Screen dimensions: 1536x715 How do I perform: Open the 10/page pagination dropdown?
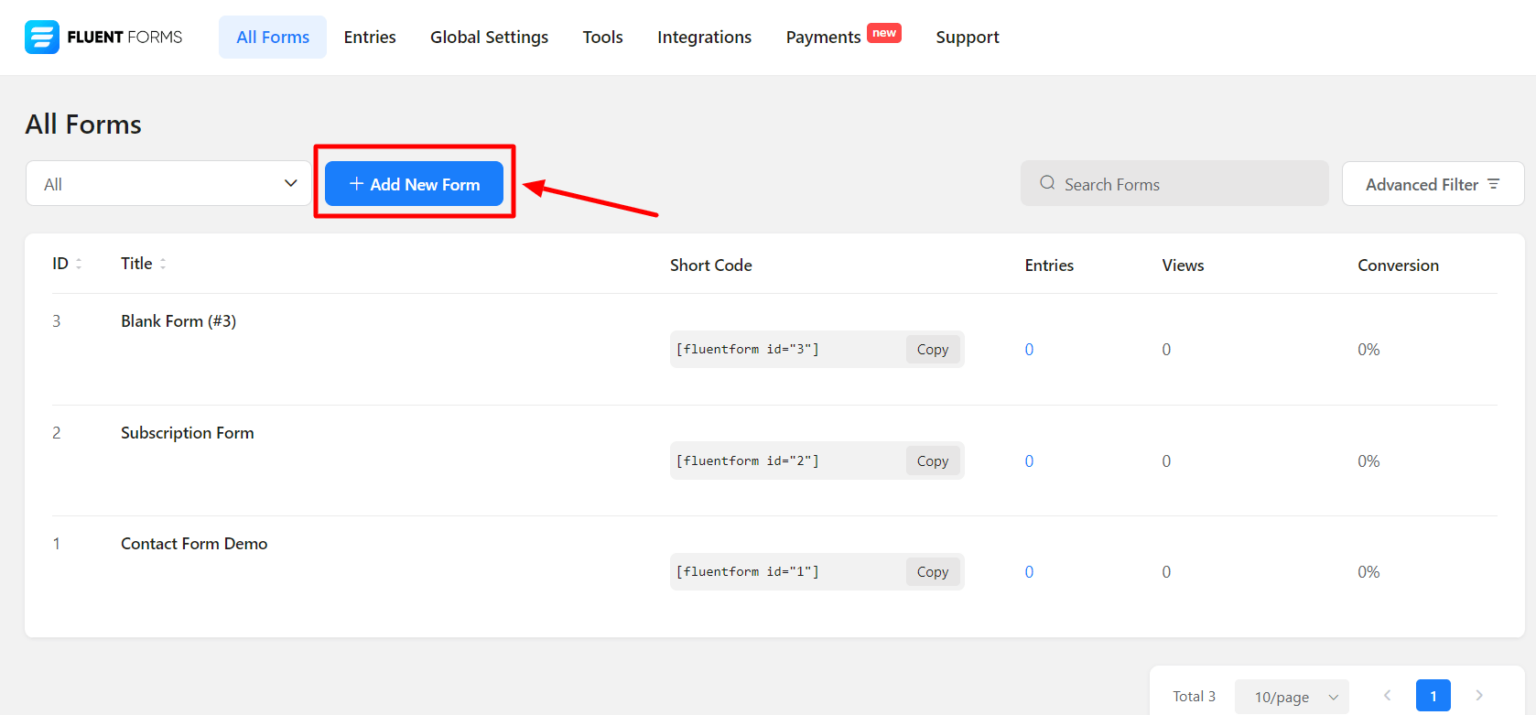[x=1291, y=696]
